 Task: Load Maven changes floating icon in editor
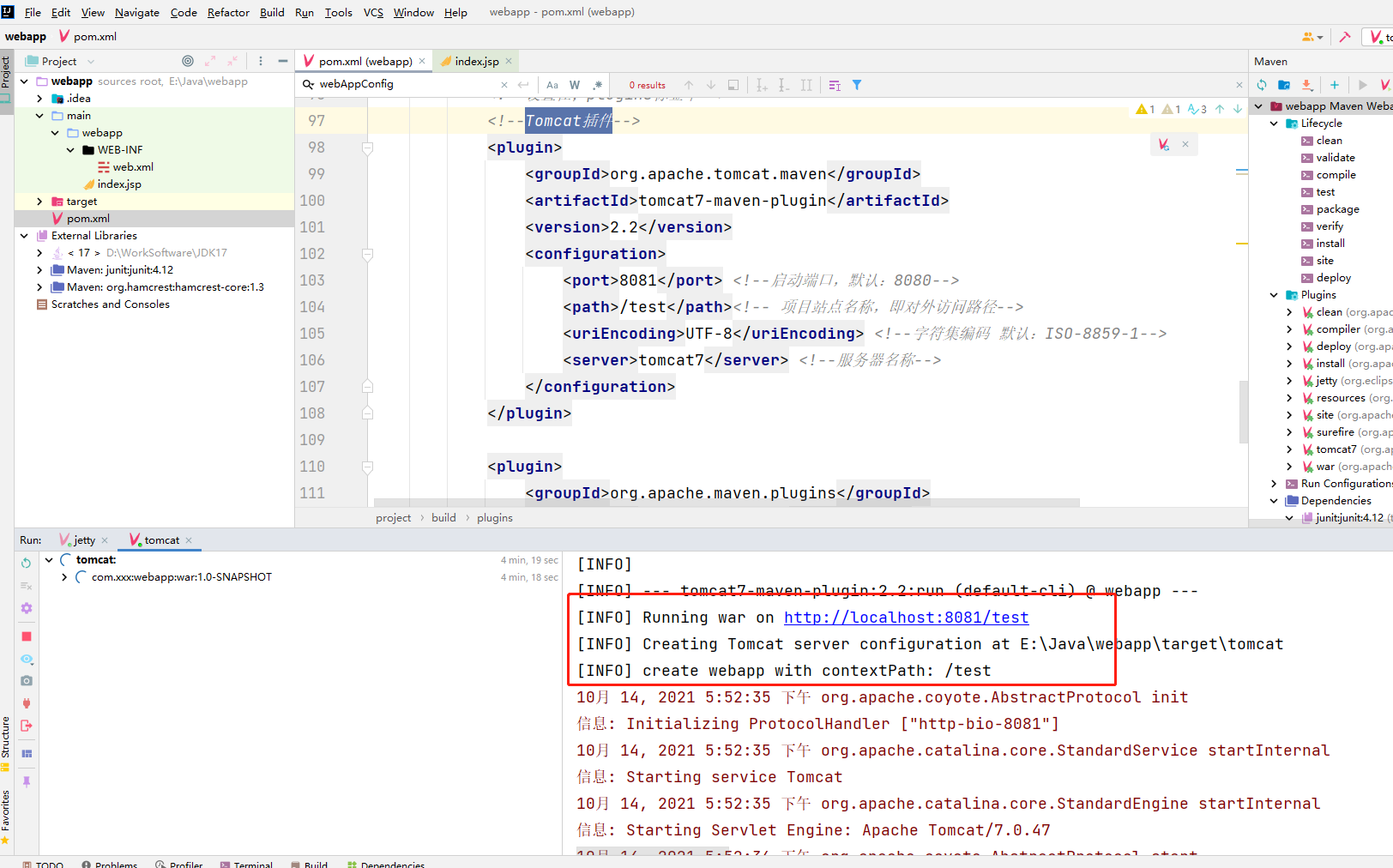point(1164,145)
